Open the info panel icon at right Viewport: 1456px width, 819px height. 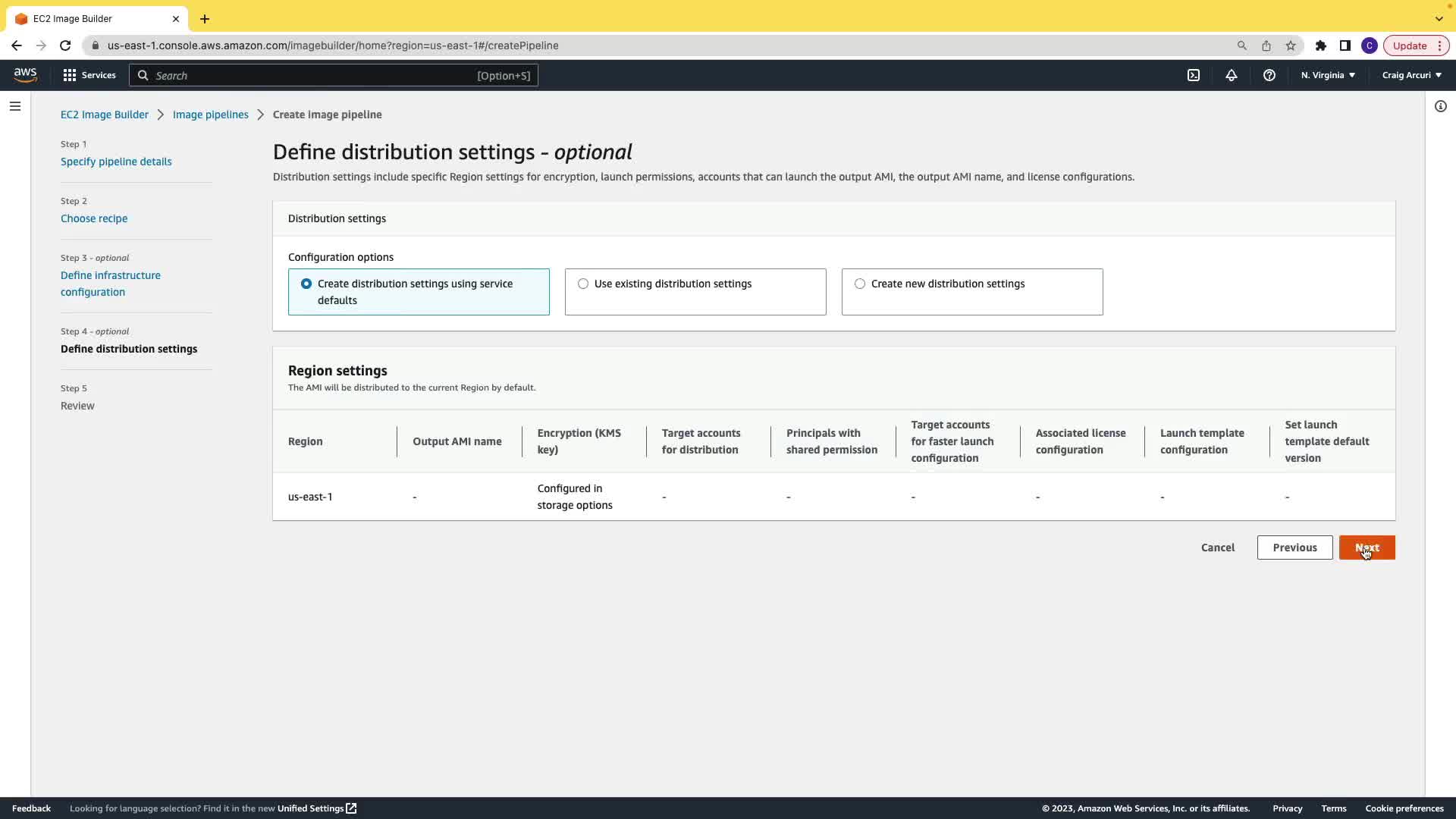coord(1441,106)
